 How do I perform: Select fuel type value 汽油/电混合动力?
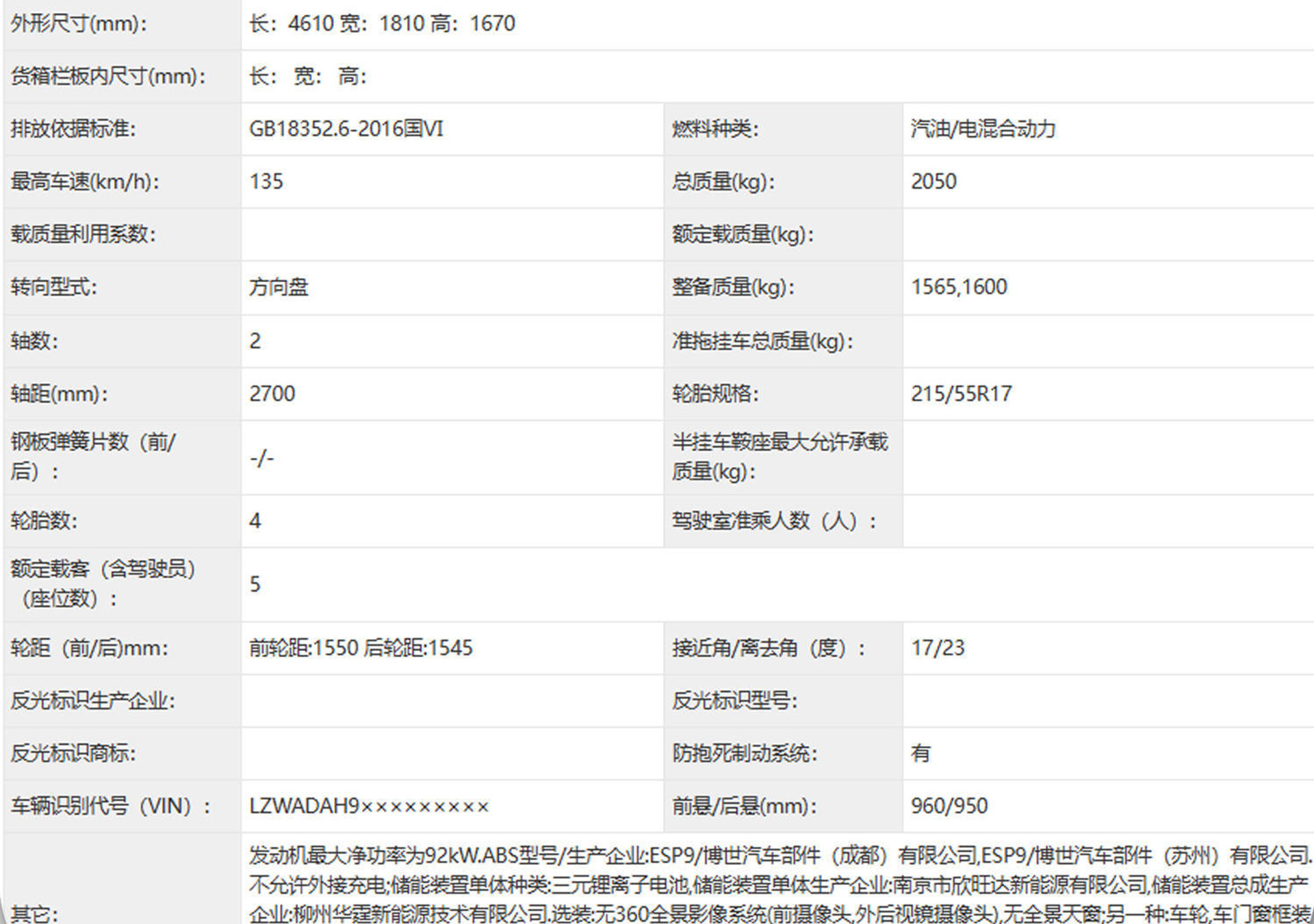click(x=983, y=129)
